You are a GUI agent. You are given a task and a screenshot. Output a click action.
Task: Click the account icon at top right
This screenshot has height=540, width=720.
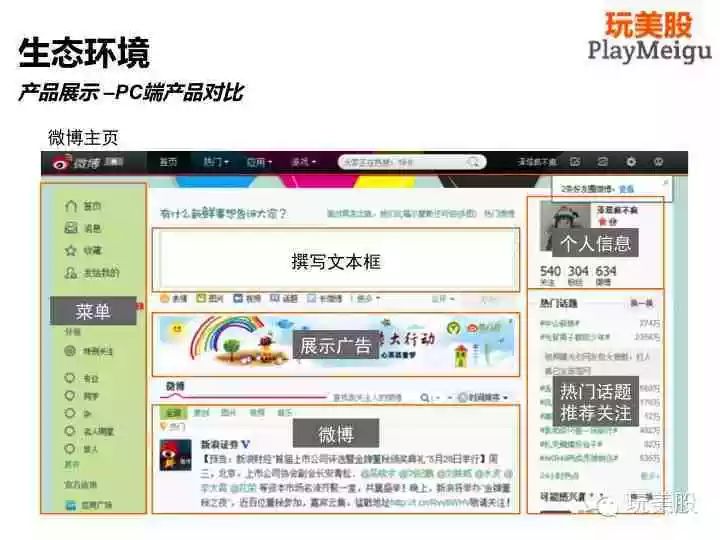tap(658, 162)
